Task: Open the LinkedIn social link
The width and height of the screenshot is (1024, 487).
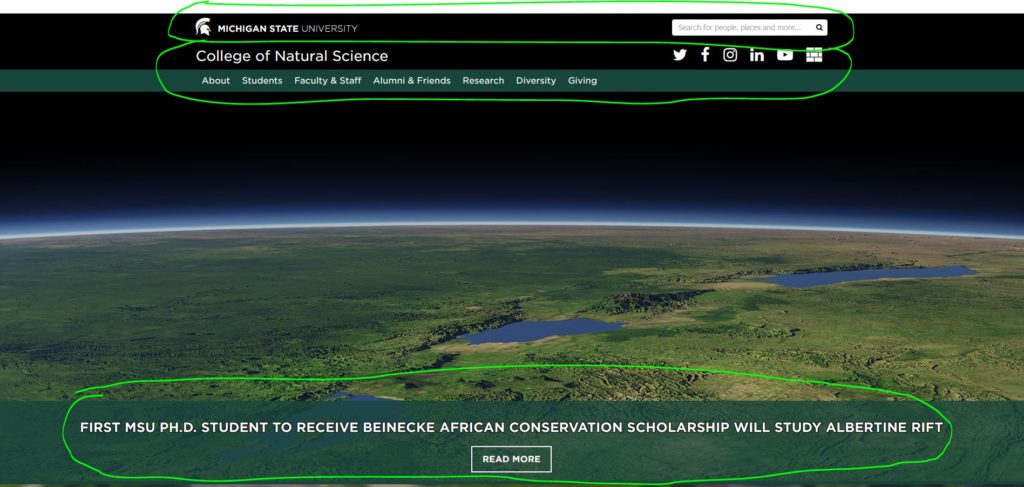Action: pos(756,55)
